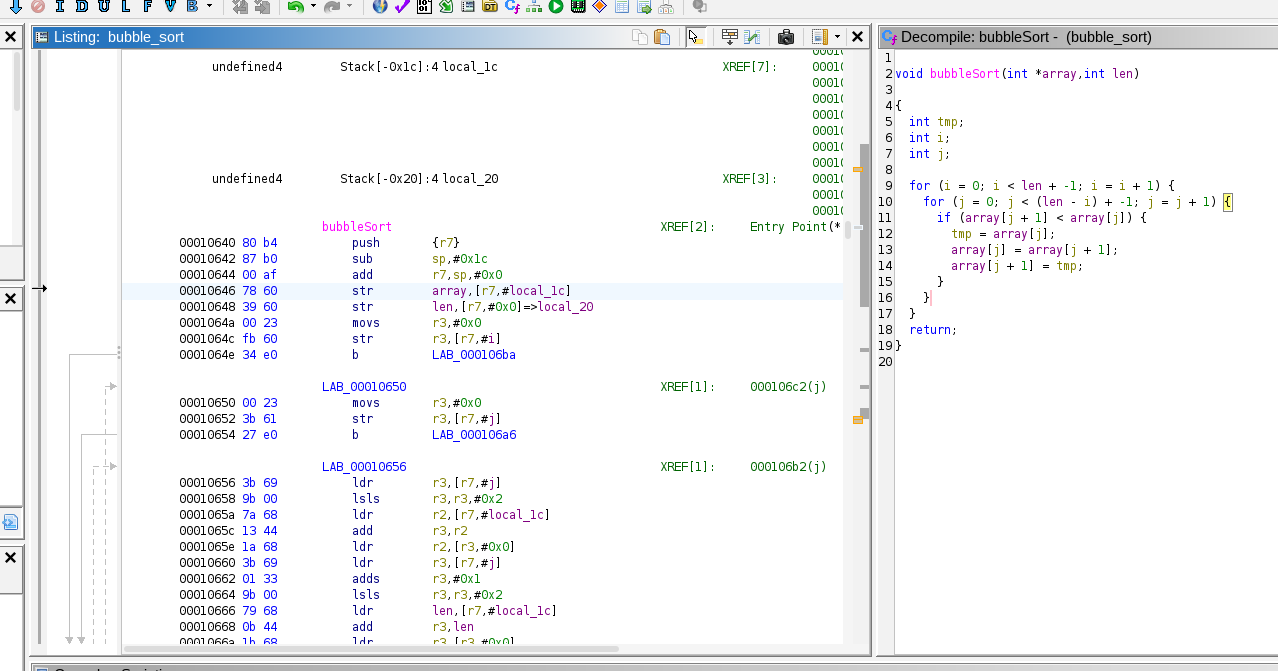Select the Decompile: bubbleSort panel title
The height and width of the screenshot is (671, 1278).
[1025, 37]
